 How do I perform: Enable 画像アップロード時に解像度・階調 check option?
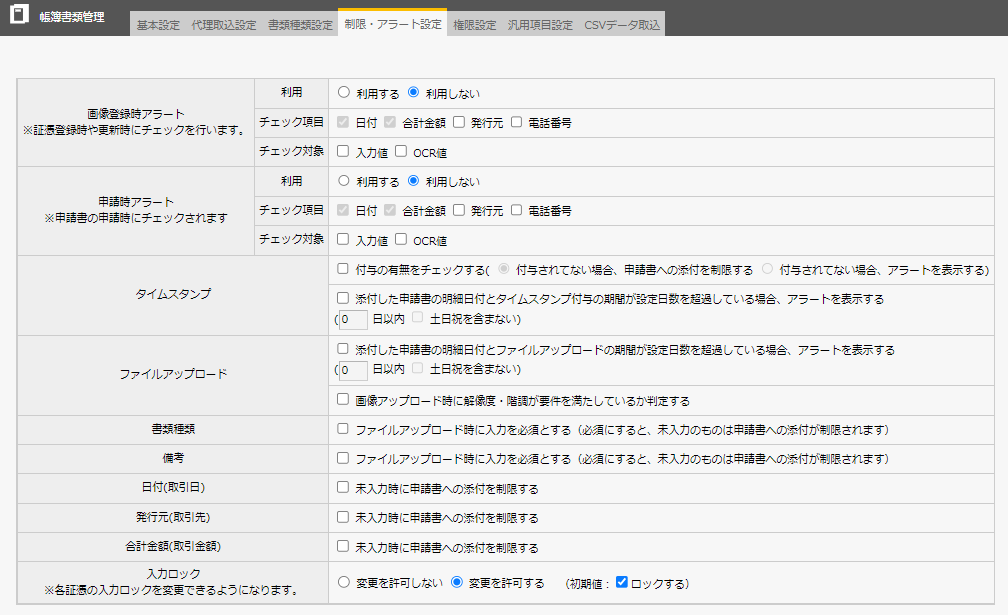pyautogui.click(x=343, y=400)
